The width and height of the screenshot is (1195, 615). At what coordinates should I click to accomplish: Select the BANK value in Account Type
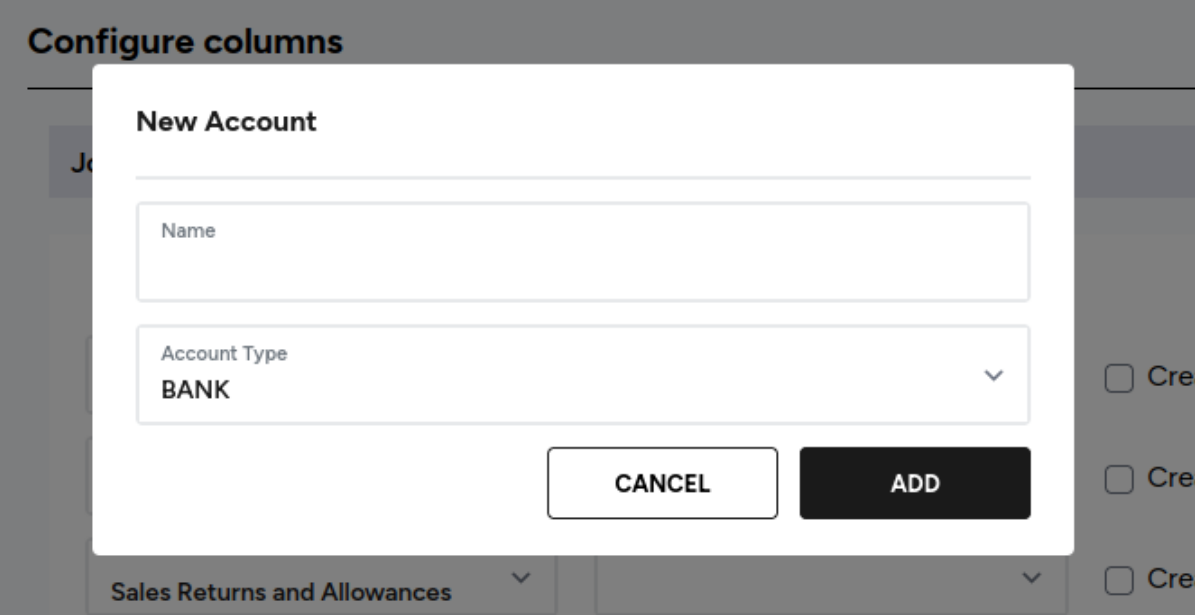195,389
